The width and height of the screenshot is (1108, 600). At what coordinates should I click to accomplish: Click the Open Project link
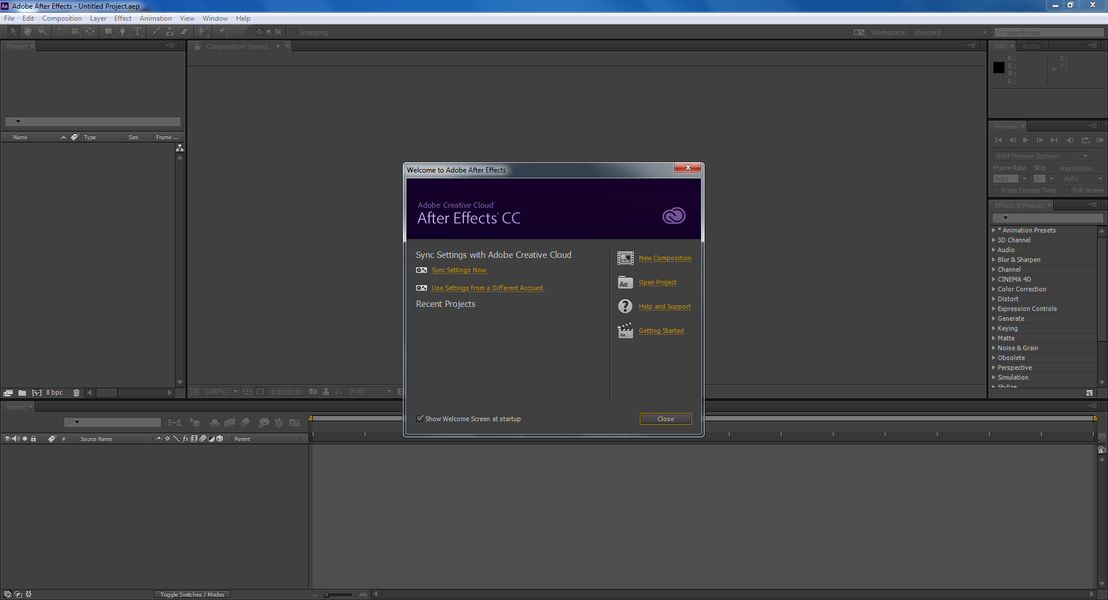657,282
